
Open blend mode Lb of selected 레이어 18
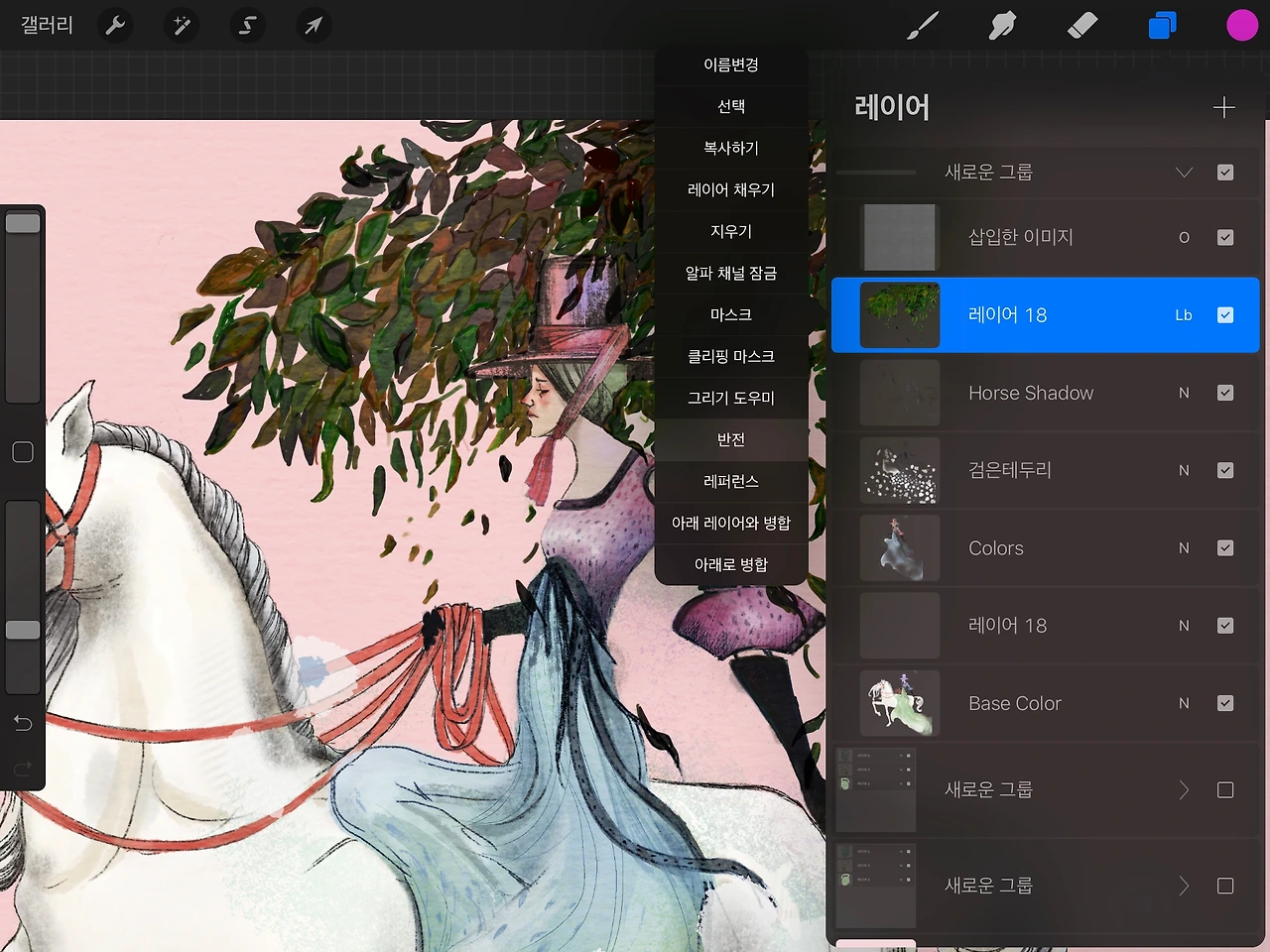tap(1184, 315)
